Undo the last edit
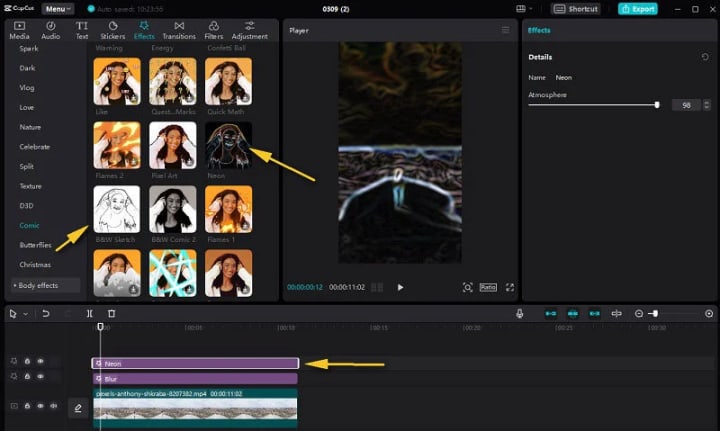The width and height of the screenshot is (720, 431). [46, 313]
